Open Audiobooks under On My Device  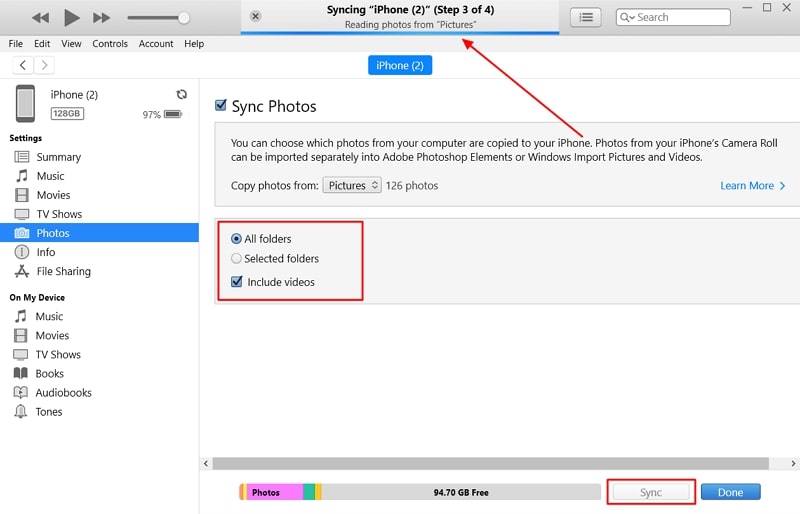tap(63, 393)
